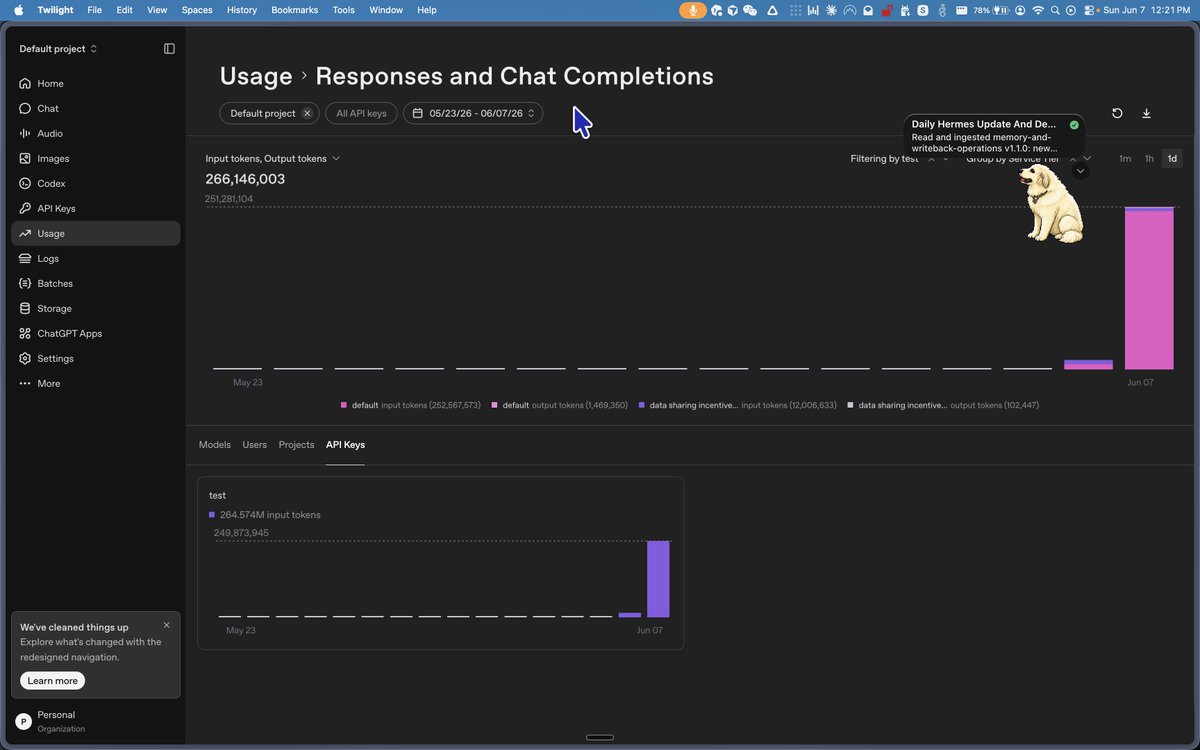This screenshot has width=1200, height=750.
Task: Open the All API keys filter
Action: pyautogui.click(x=361, y=113)
